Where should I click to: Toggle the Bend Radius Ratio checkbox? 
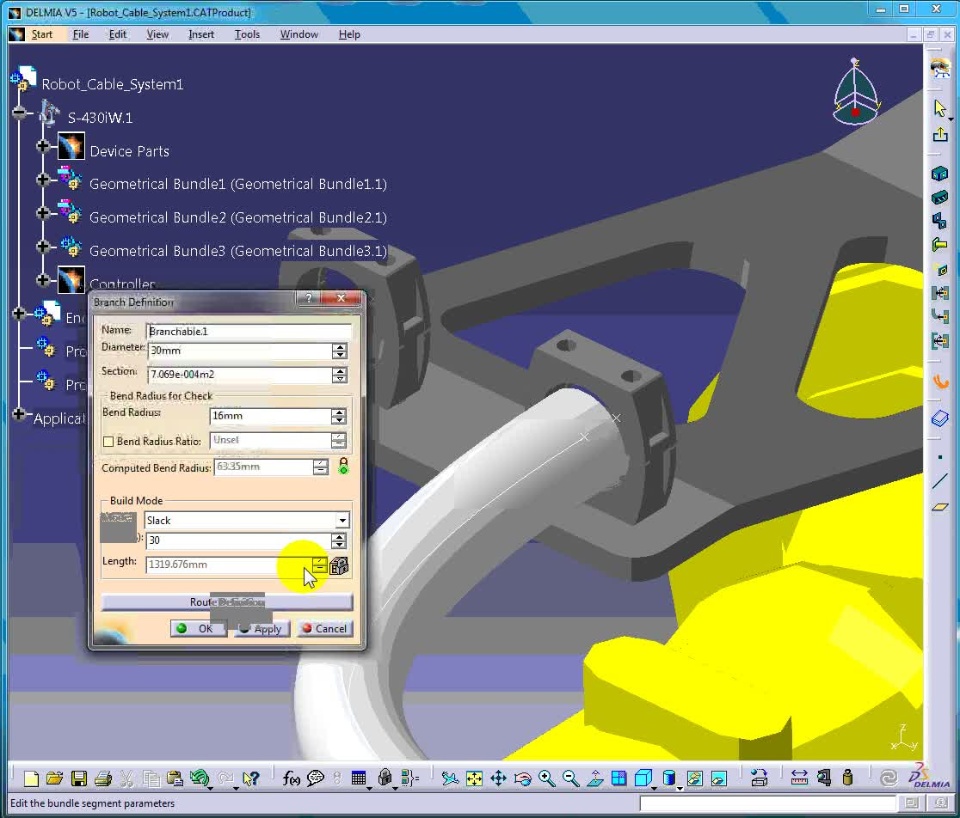pyautogui.click(x=108, y=441)
